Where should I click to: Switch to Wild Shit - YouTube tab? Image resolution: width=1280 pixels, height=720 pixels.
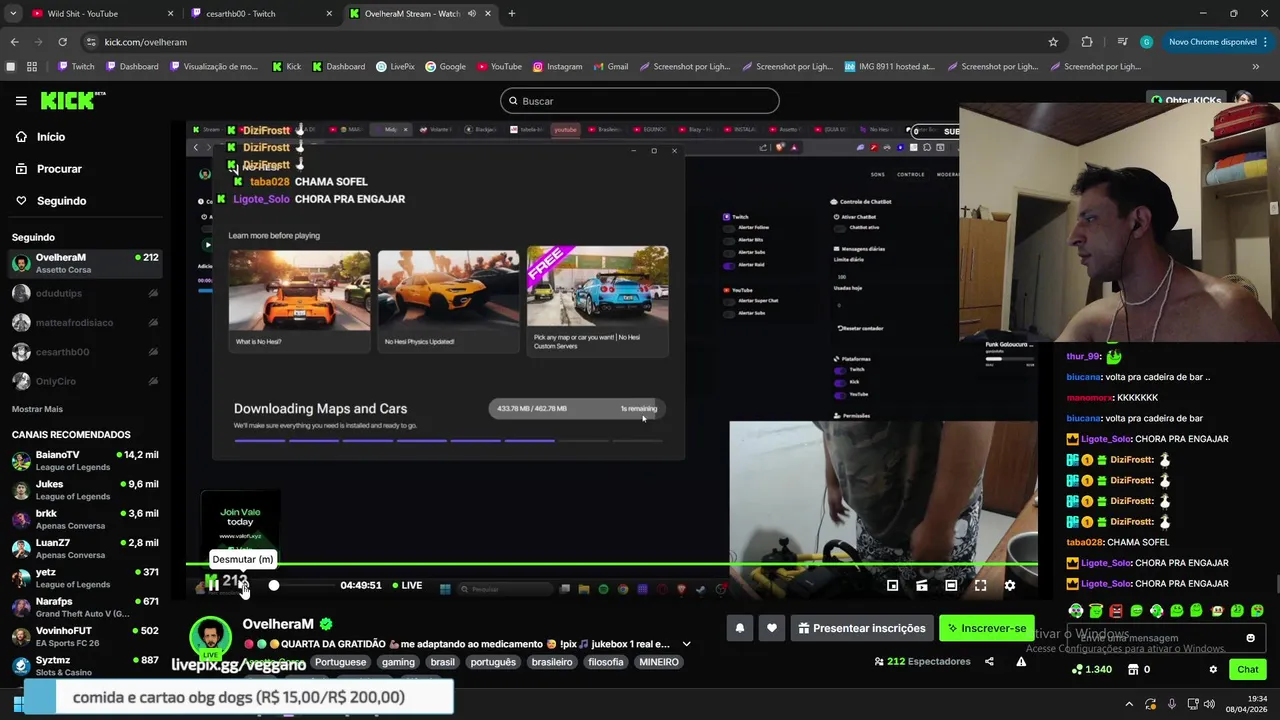(x=100, y=14)
